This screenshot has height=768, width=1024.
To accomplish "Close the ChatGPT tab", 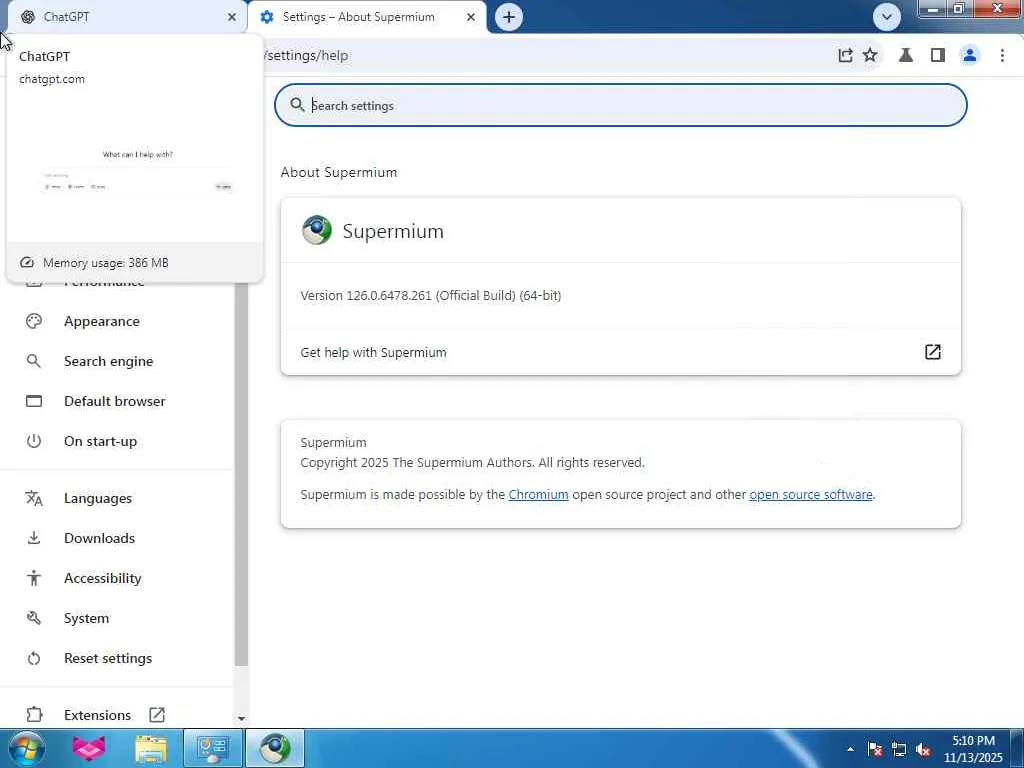I will tap(232, 17).
